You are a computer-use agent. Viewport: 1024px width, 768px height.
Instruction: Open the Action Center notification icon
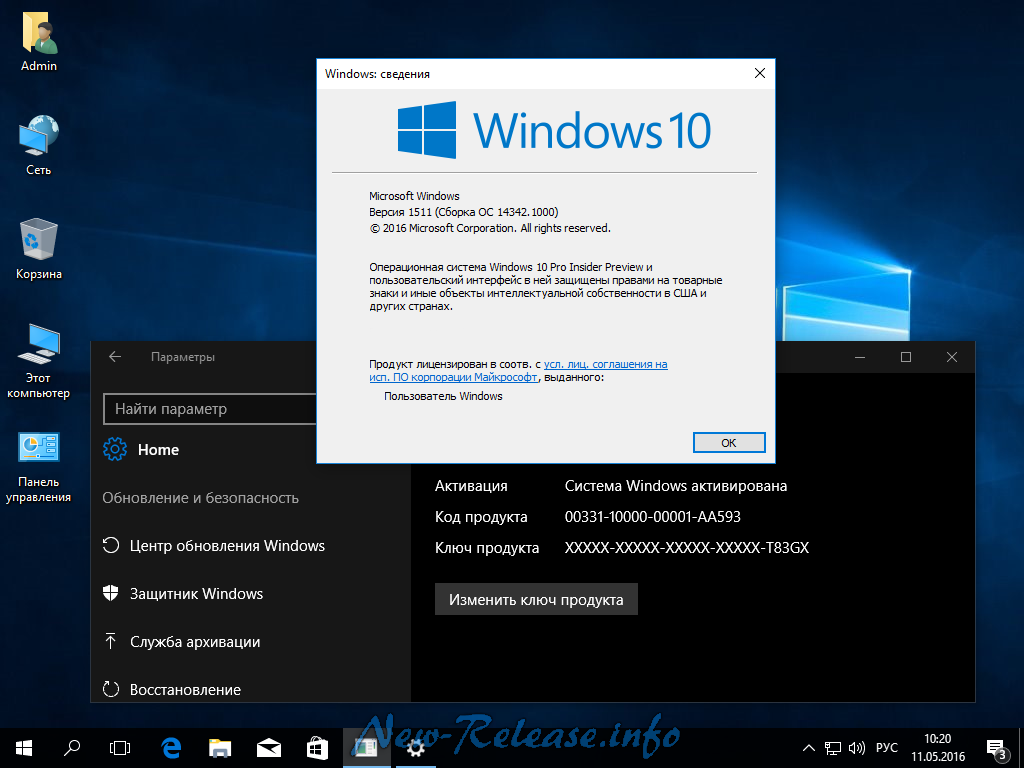coord(997,749)
